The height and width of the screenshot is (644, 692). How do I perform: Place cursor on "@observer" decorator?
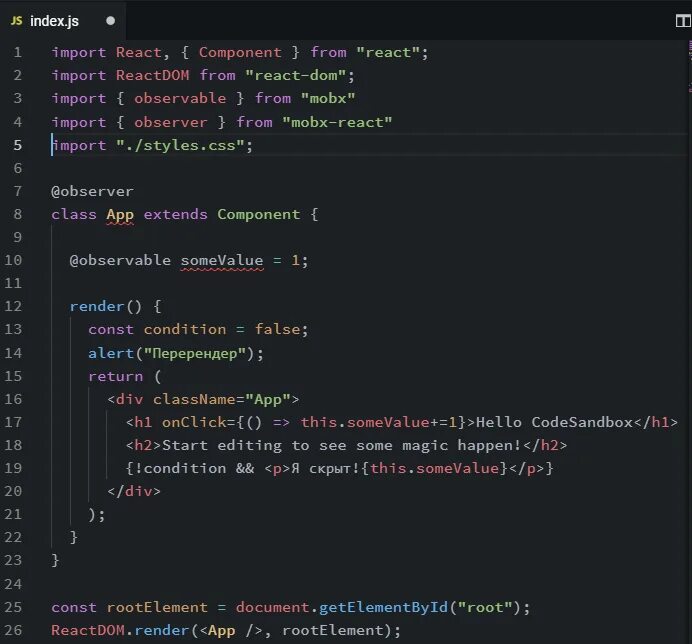coord(92,192)
